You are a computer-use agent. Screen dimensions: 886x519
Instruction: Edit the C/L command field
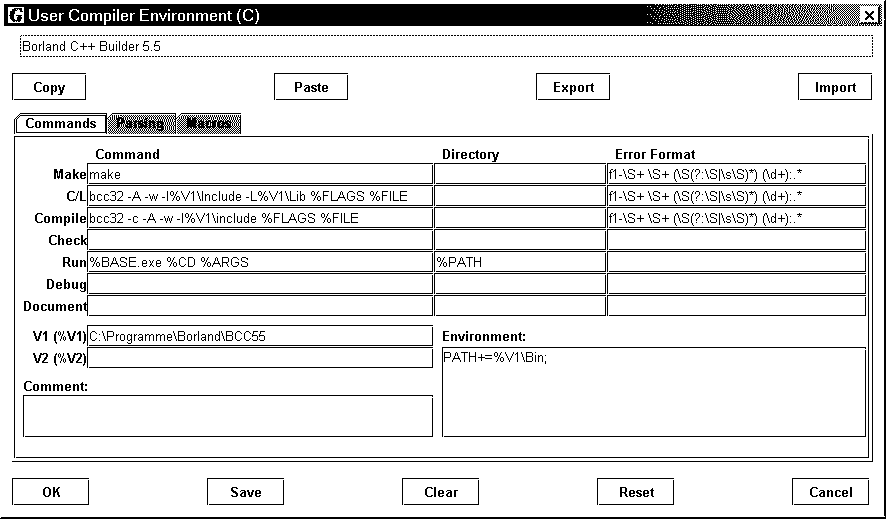coord(260,196)
